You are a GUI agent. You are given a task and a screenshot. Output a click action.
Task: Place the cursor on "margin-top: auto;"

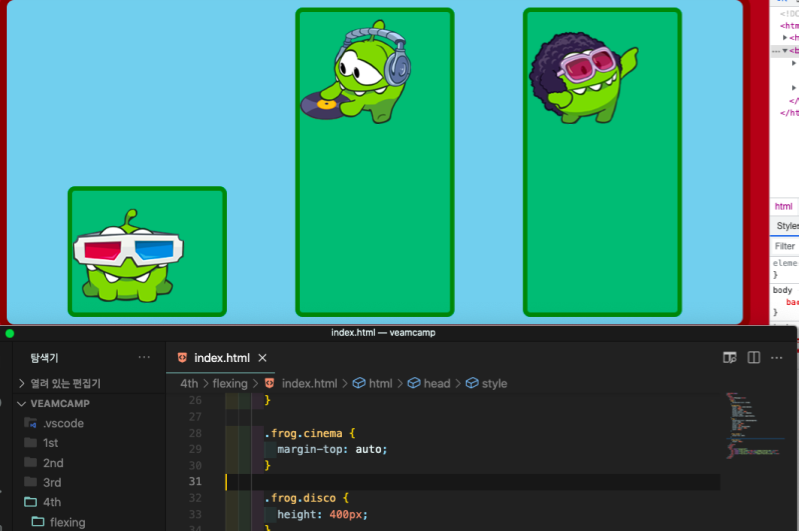pos(332,449)
